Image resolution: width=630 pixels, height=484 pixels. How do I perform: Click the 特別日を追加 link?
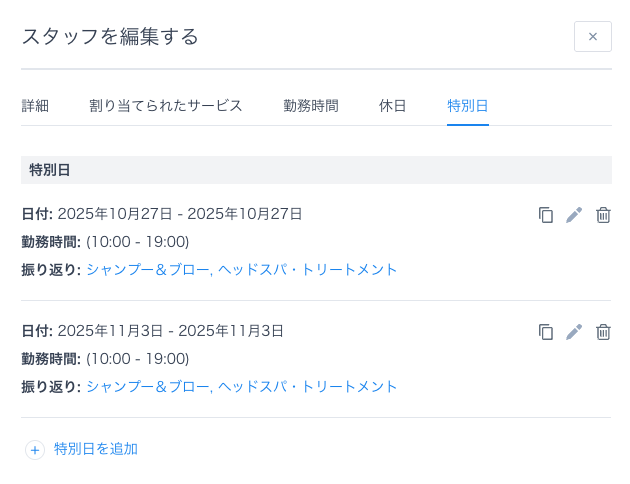pyautogui.click(x=96, y=449)
